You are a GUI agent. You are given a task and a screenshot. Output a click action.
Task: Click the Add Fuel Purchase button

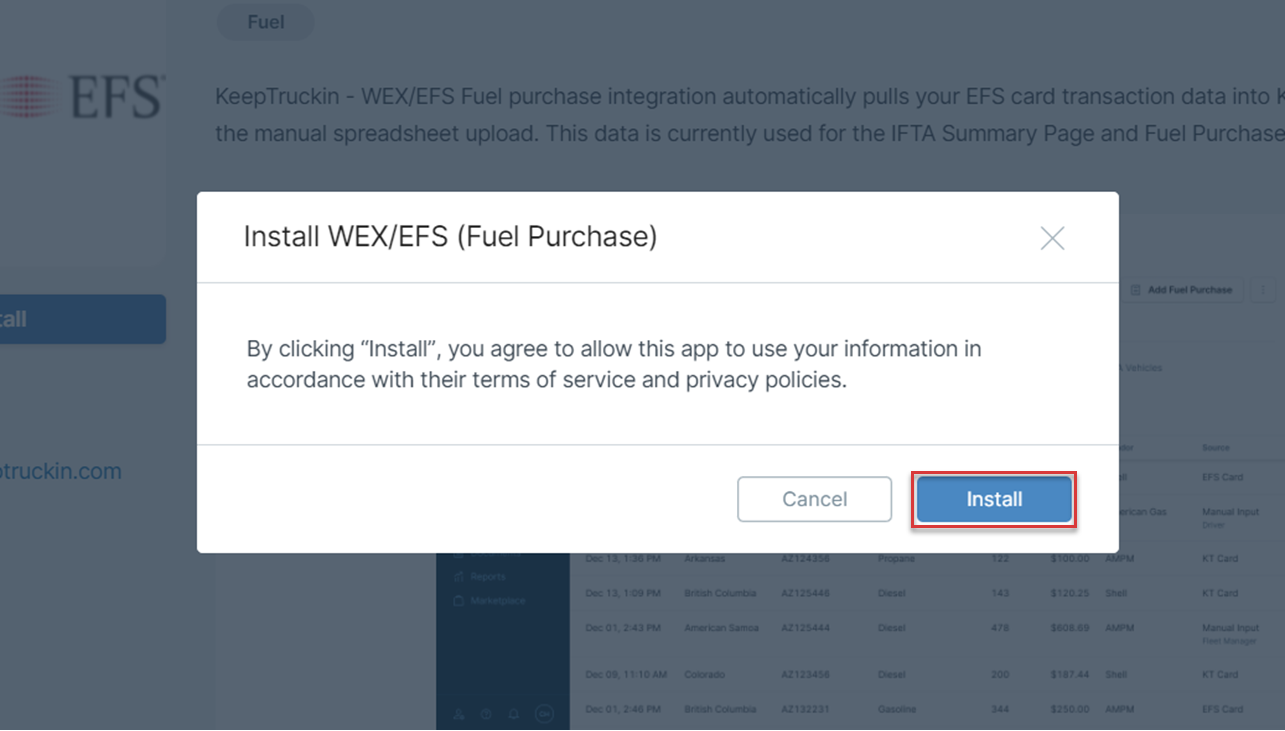coord(1182,290)
